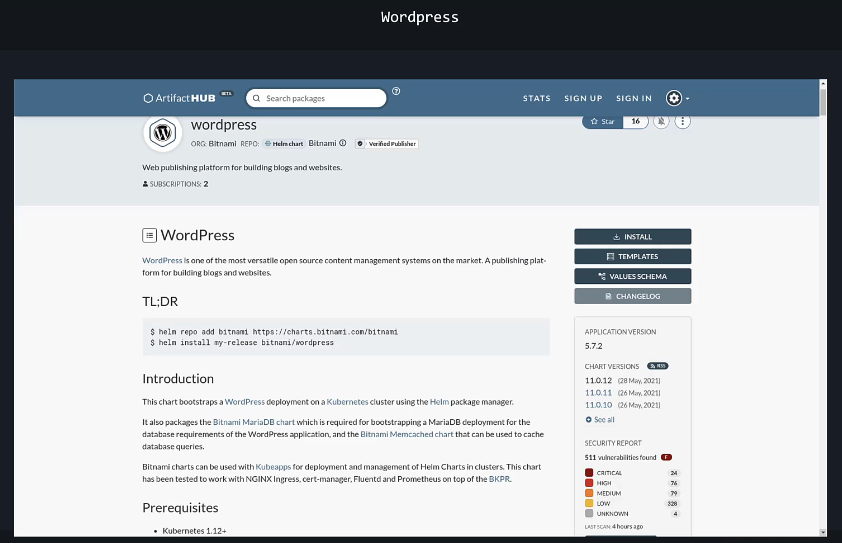Viewport: 842px width, 543px height.
Task: Open the Kubernetes link
Action: [347, 402]
